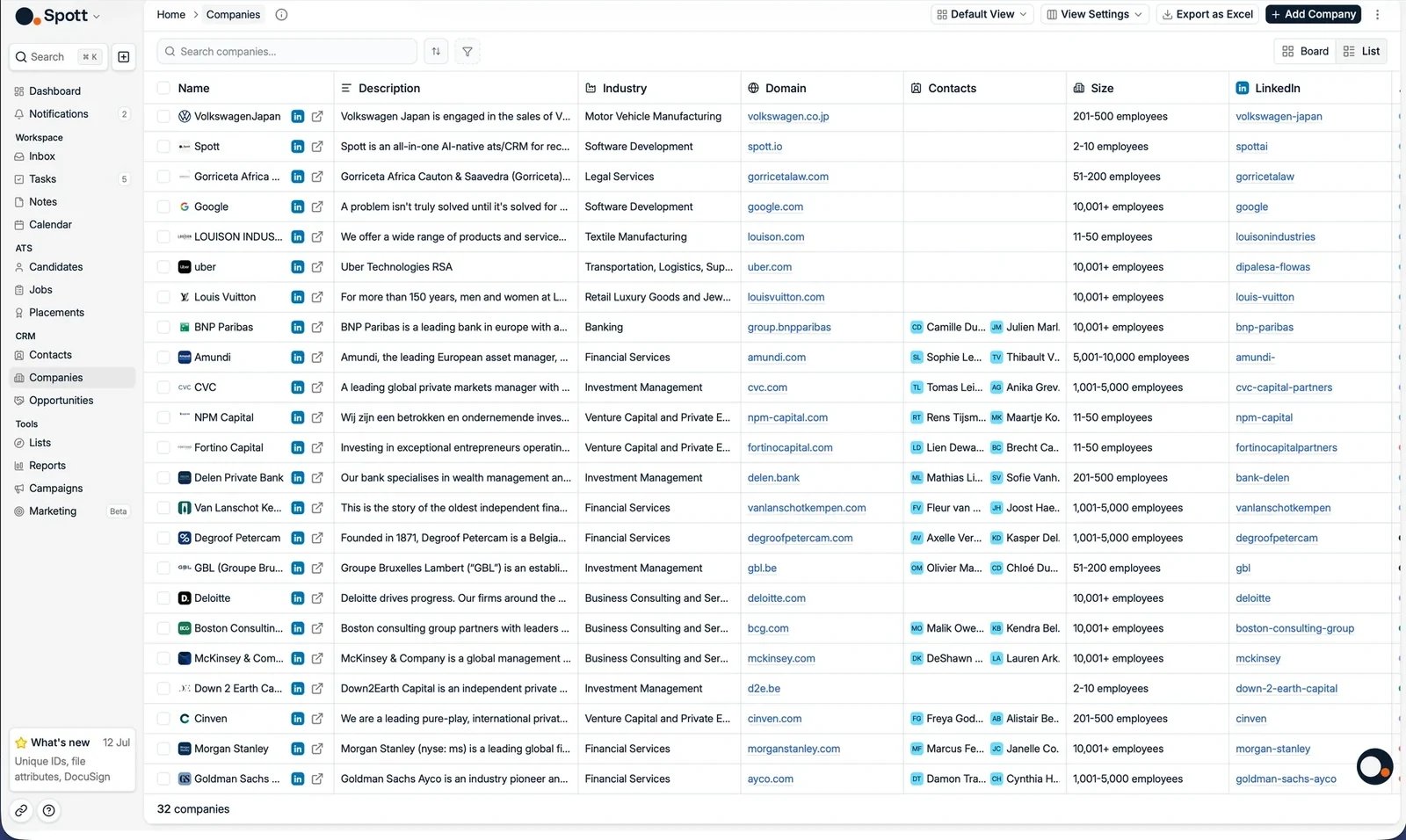Image resolution: width=1406 pixels, height=840 pixels.
Task: Open the chat widget bubble
Action: (1374, 766)
